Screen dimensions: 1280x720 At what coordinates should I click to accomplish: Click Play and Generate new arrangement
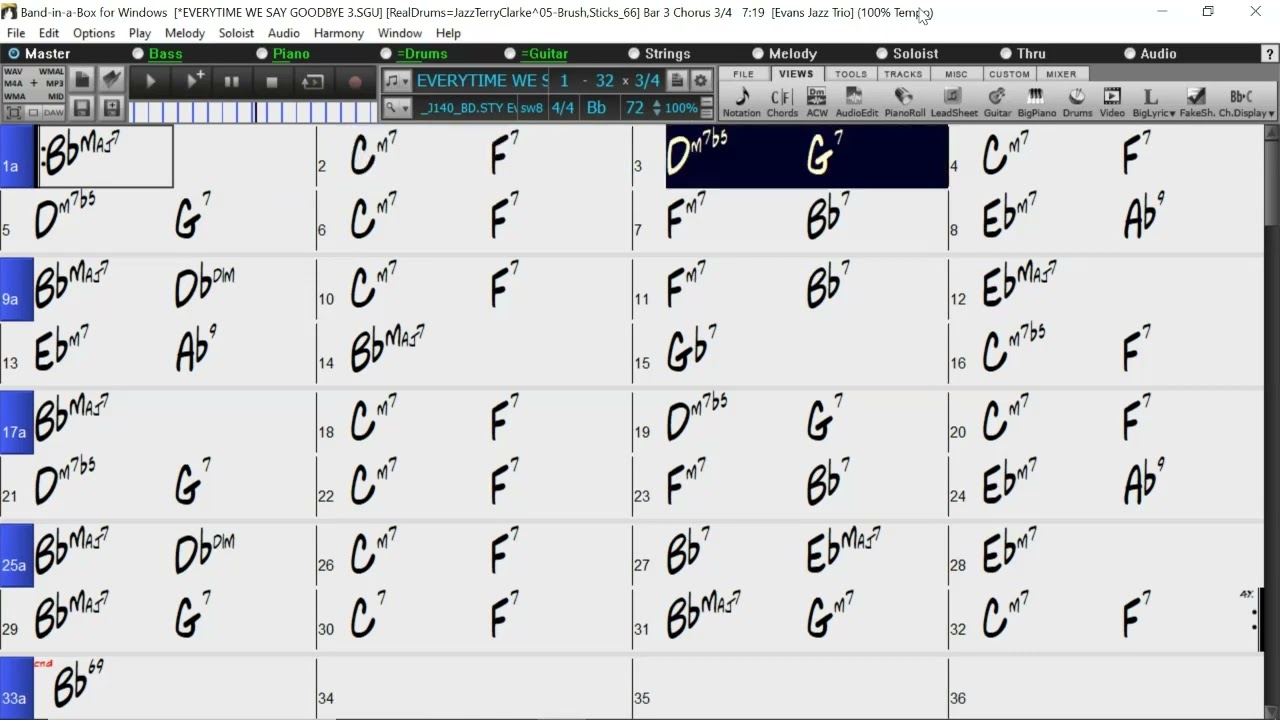[194, 82]
